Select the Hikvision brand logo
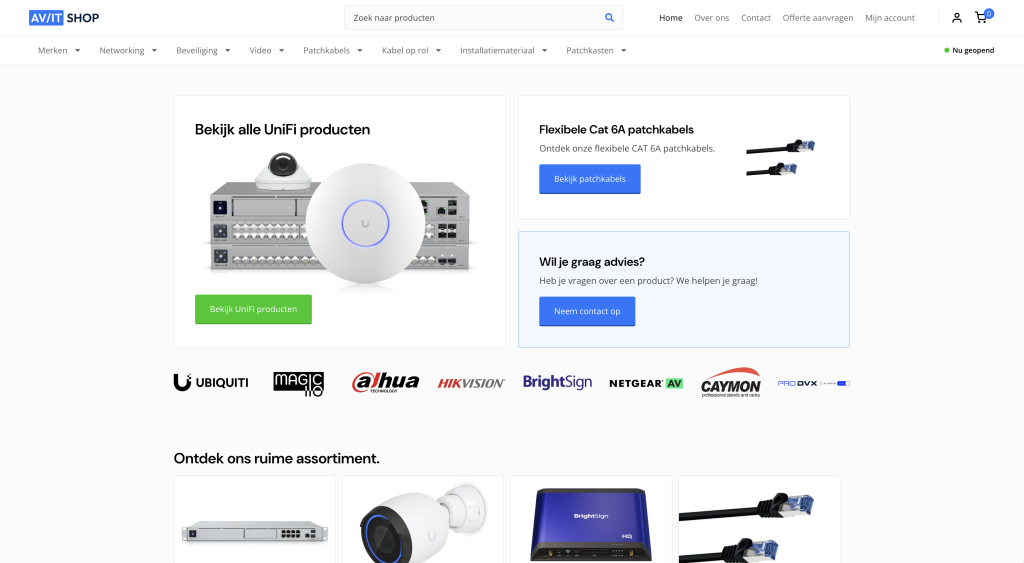The image size is (1024, 563). [471, 383]
